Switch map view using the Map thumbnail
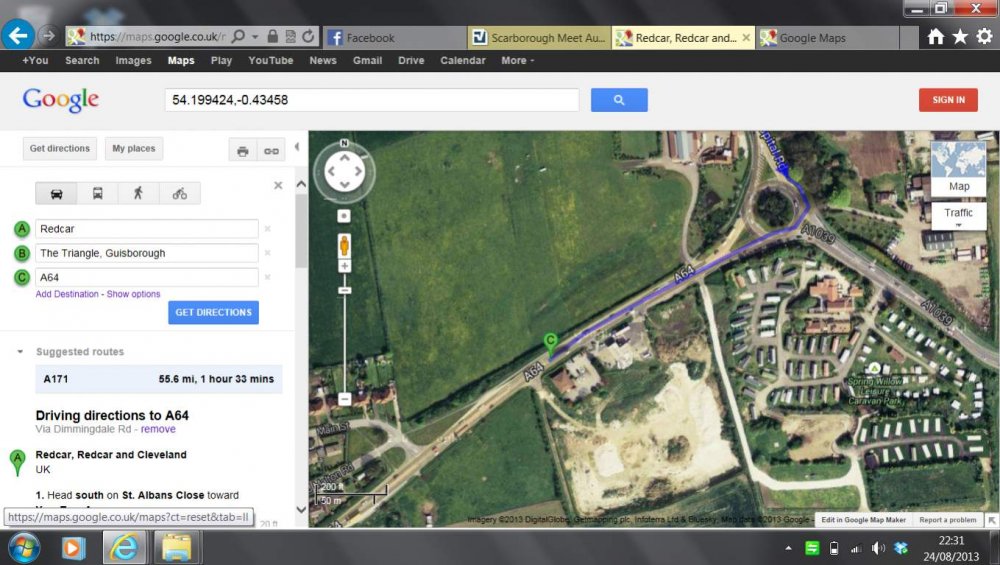This screenshot has height=565, width=1000. tap(958, 168)
